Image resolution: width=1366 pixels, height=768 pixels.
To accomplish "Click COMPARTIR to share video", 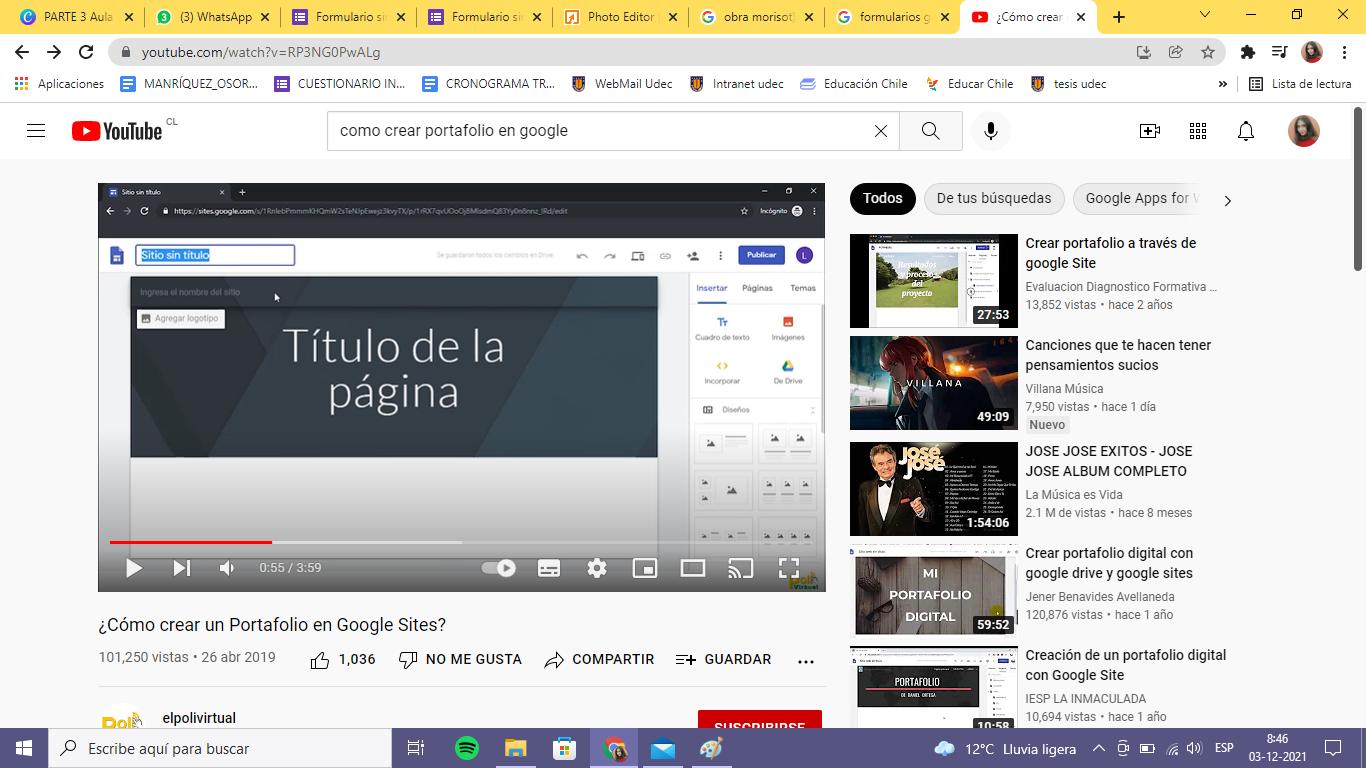I will point(599,660).
